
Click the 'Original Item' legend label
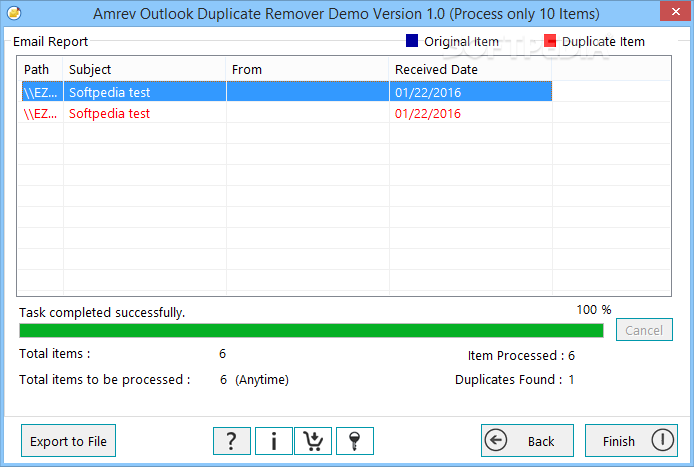tap(461, 41)
